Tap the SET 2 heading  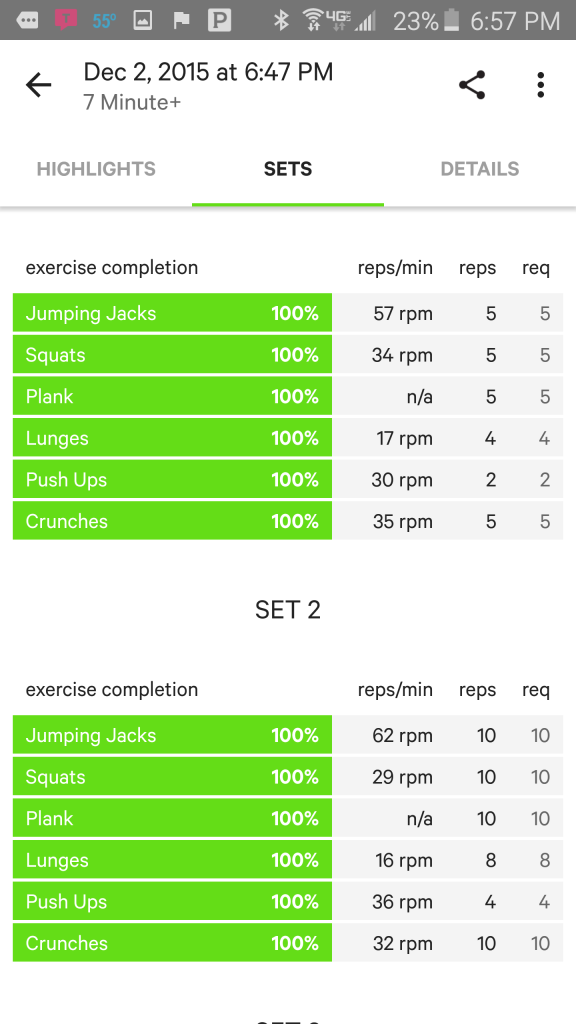click(288, 610)
